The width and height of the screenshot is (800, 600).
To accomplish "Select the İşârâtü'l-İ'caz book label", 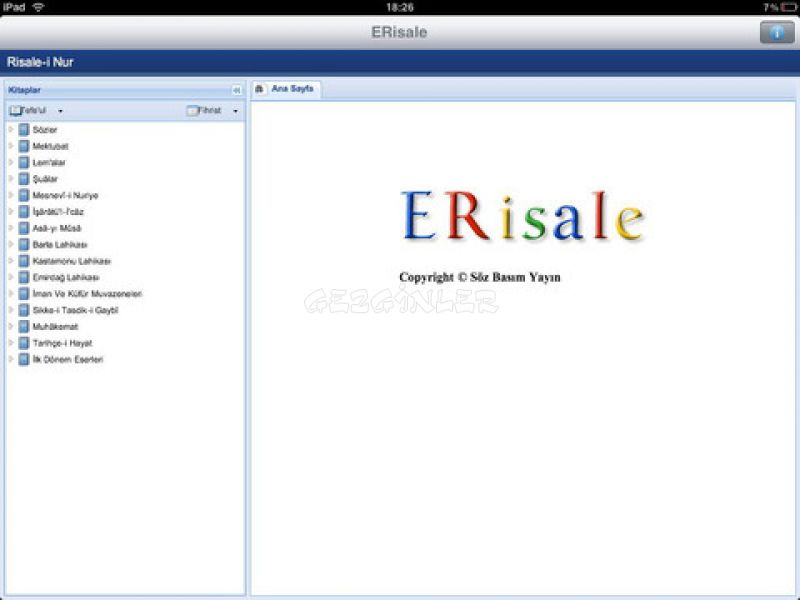I will pyautogui.click(x=58, y=211).
